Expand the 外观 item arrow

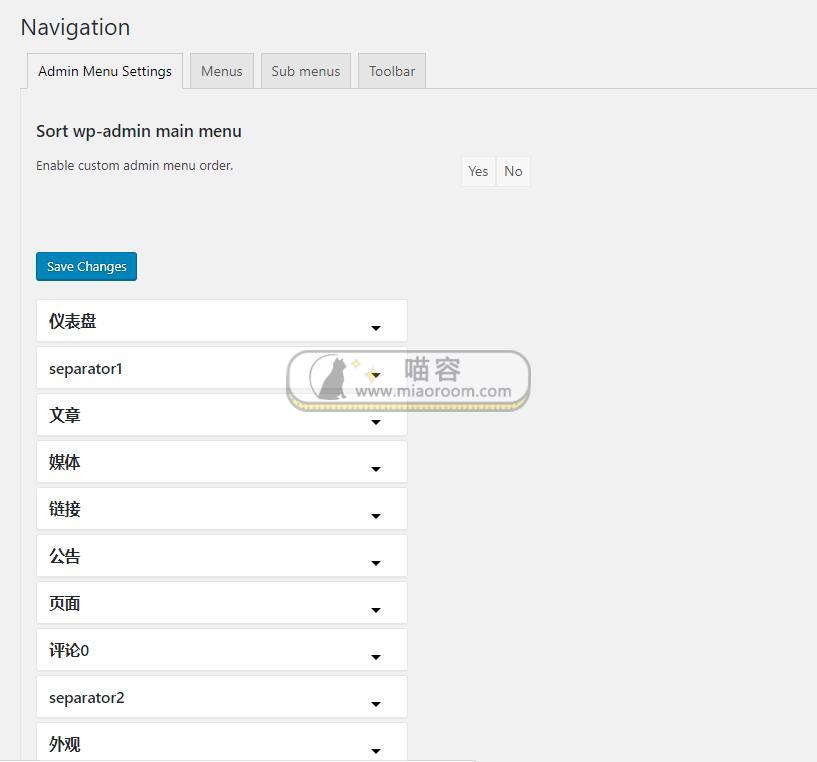pyautogui.click(x=376, y=751)
